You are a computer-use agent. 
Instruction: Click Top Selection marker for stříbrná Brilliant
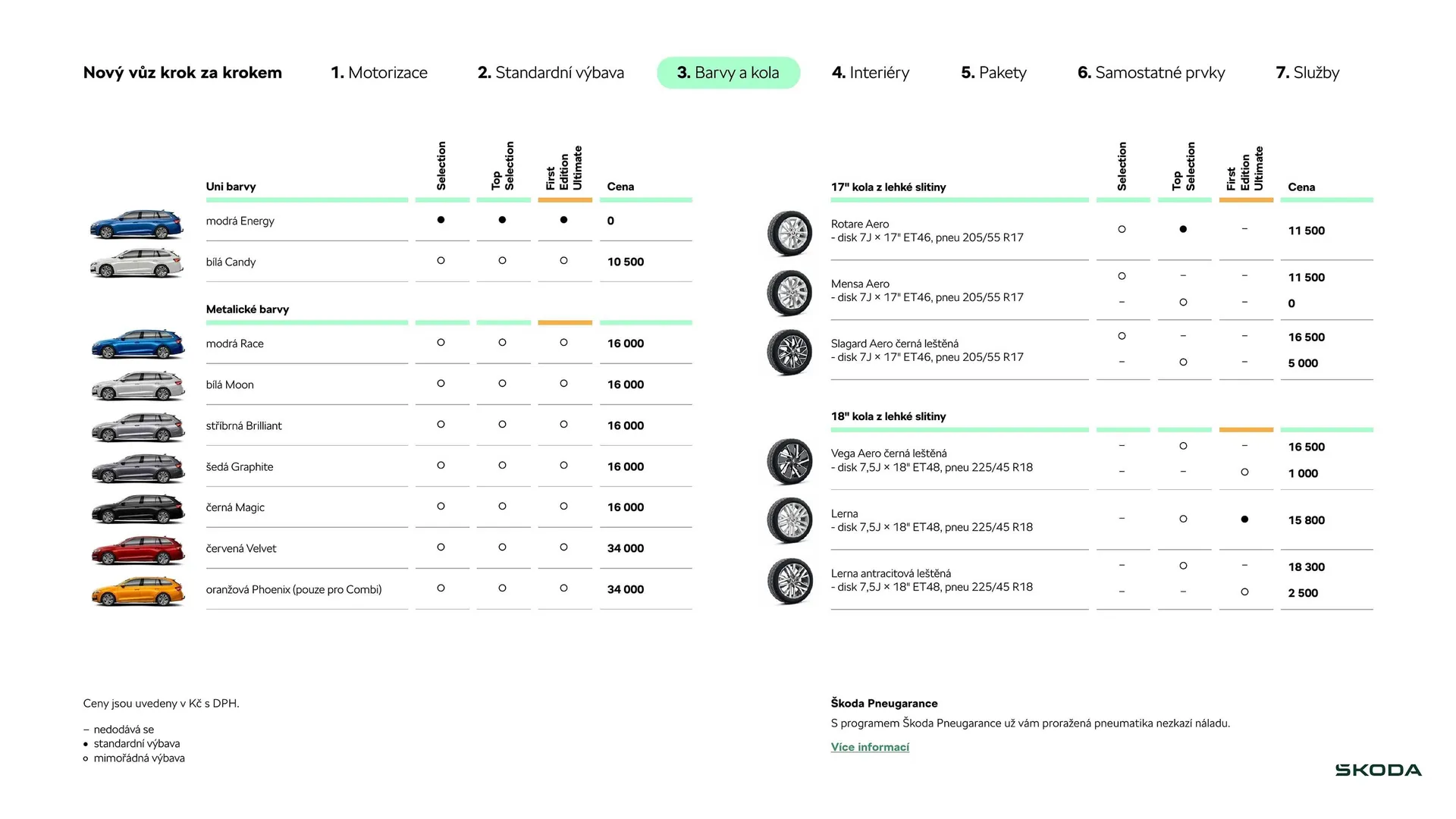[502, 424]
